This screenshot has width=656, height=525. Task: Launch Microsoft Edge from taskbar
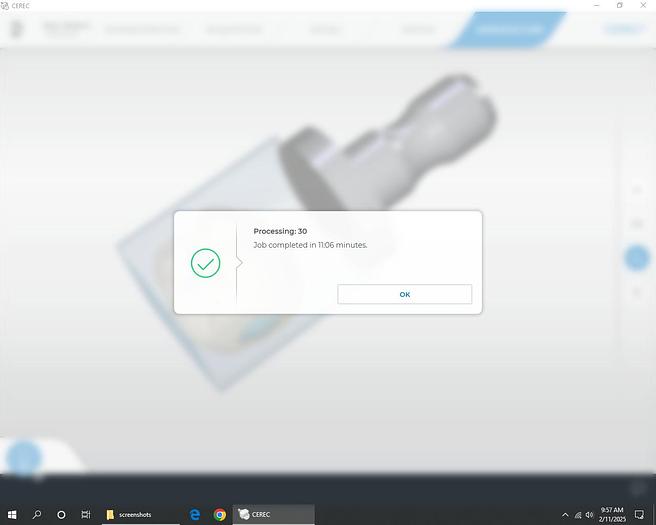click(195, 515)
